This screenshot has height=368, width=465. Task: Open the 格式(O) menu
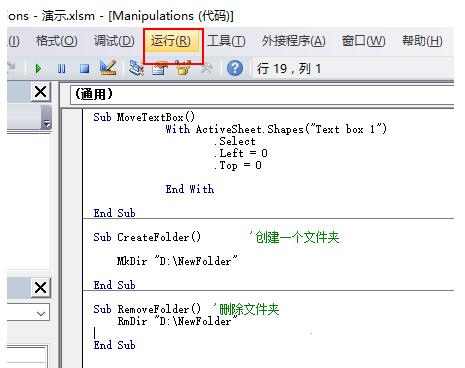pos(57,41)
